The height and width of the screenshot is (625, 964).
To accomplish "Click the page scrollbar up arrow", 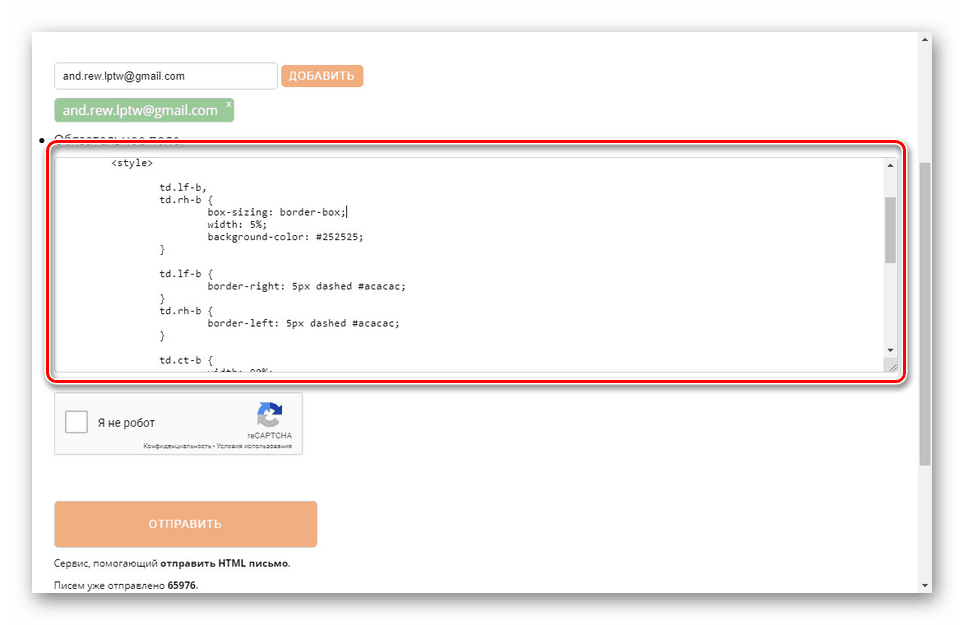I will (x=925, y=39).
